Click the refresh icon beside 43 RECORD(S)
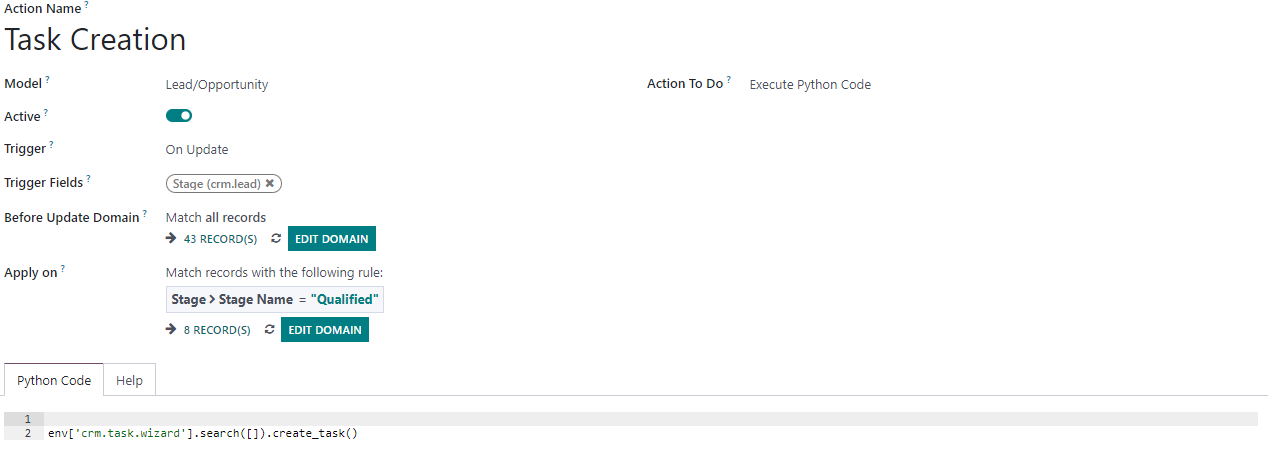Screen dimensions: 1268x467 276,240
